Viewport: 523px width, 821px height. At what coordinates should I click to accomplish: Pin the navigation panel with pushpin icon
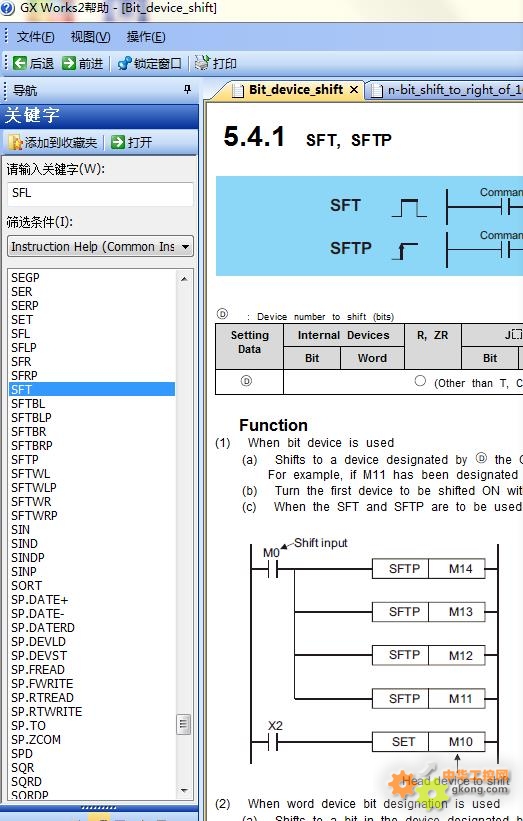[187, 90]
